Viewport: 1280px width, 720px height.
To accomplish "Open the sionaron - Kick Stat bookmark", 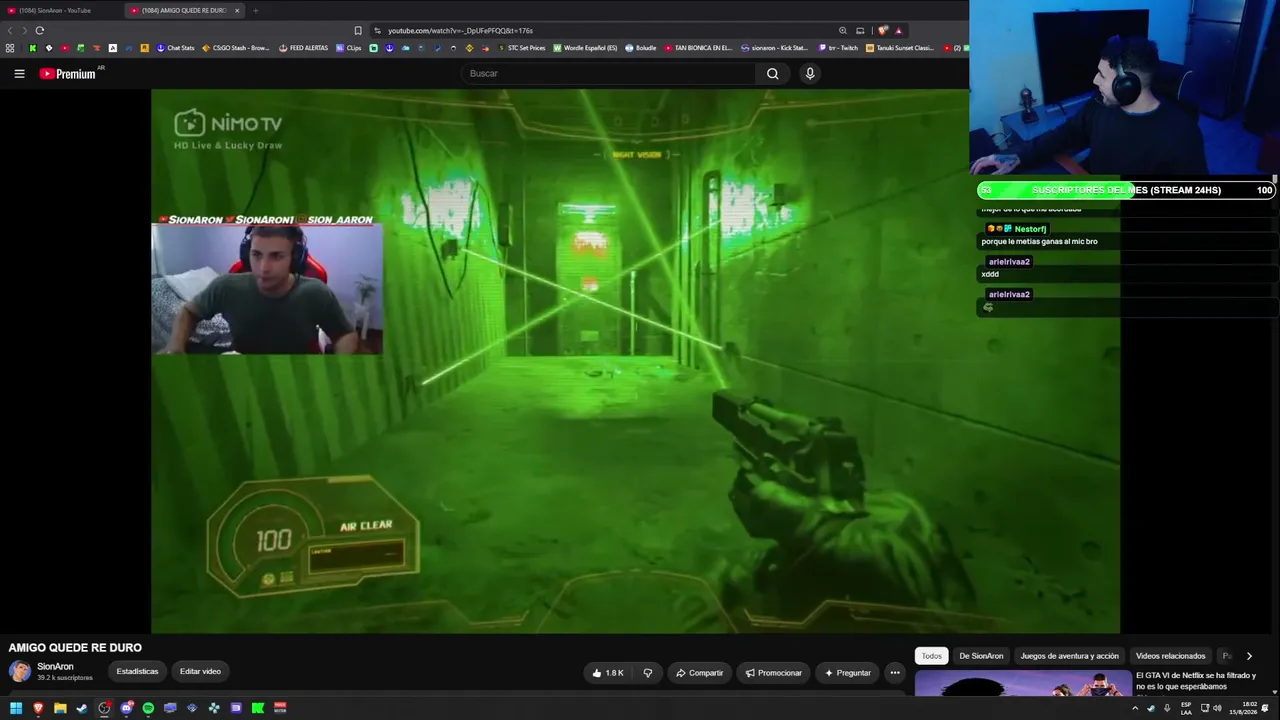I will pyautogui.click(x=774, y=48).
